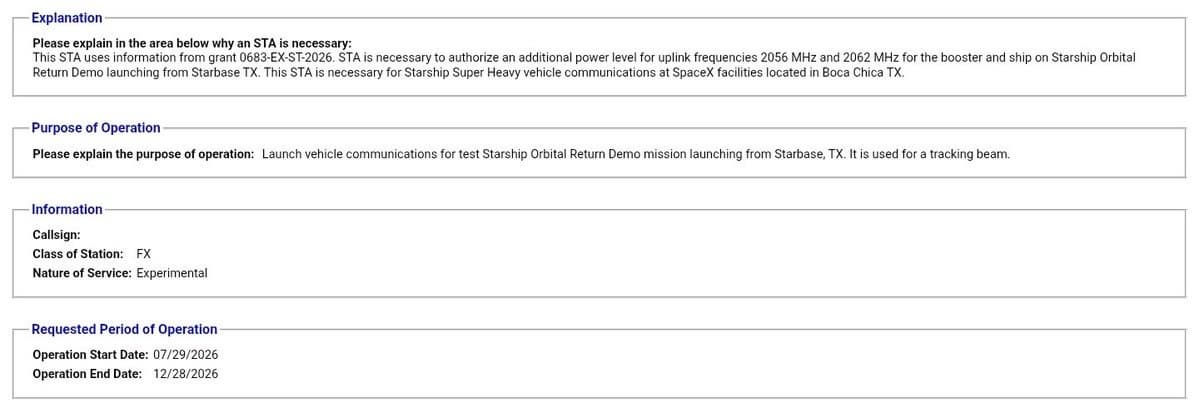
Task: Click the 'purpose of operation' prompt label
Action: [x=143, y=154]
